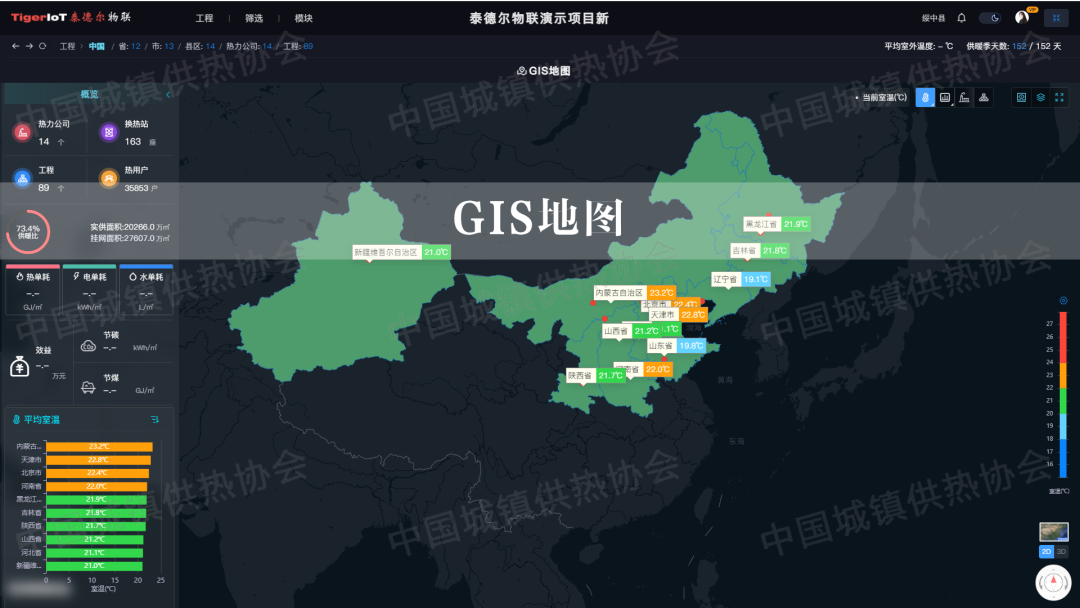Switch map to 3D view
This screenshot has height=608, width=1080.
1061,551
